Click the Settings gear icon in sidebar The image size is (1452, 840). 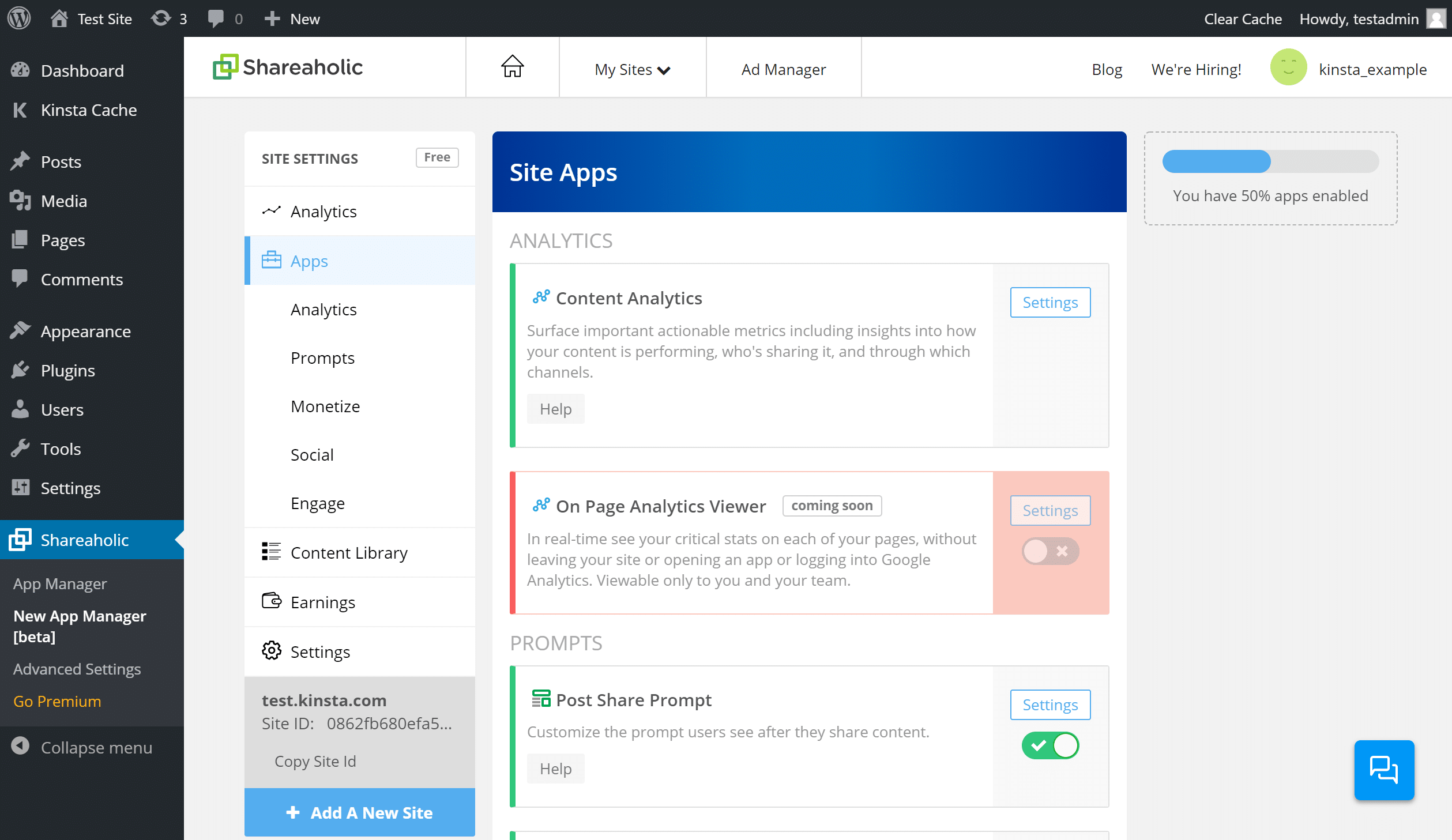click(x=271, y=650)
